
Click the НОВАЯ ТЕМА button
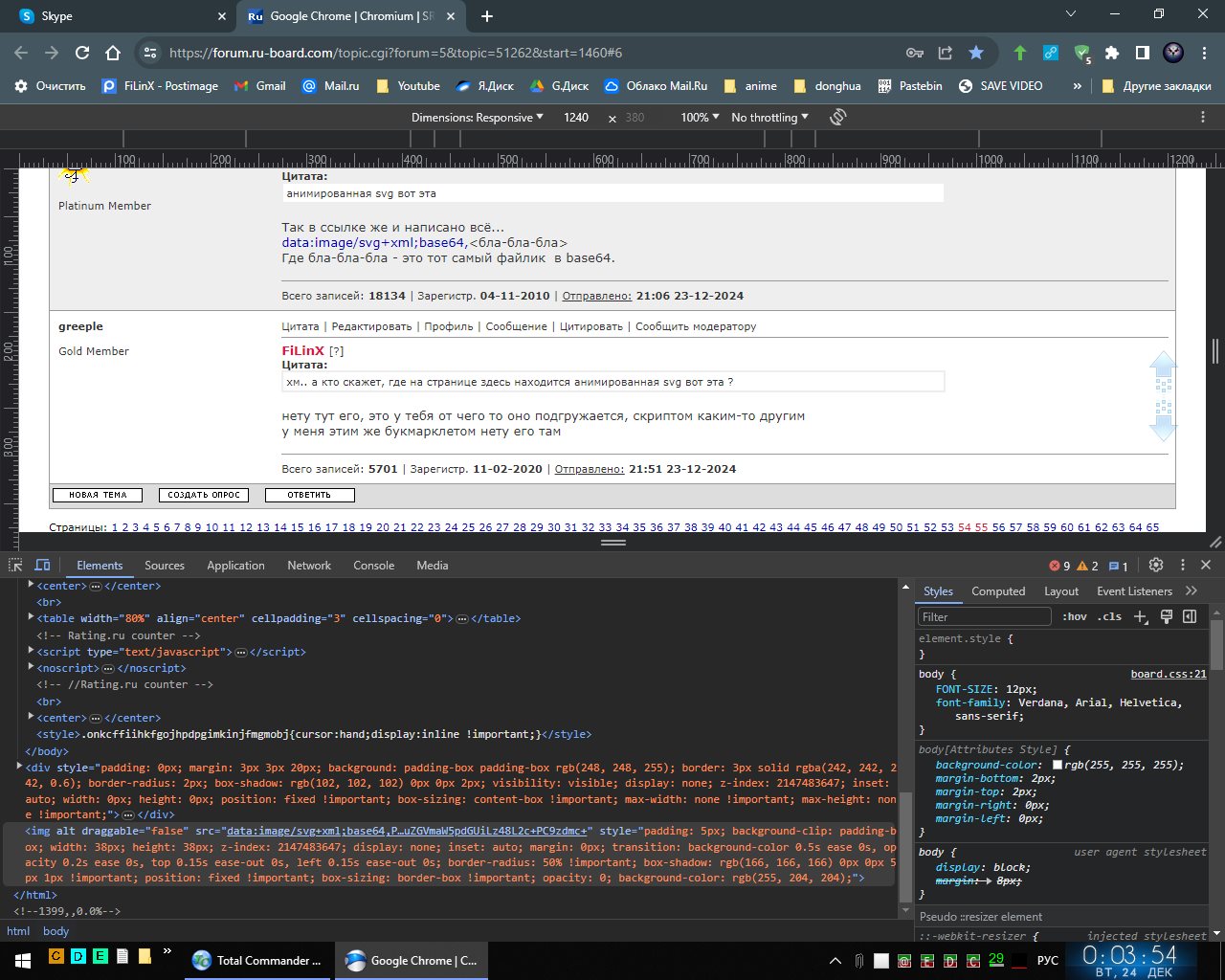[98, 495]
